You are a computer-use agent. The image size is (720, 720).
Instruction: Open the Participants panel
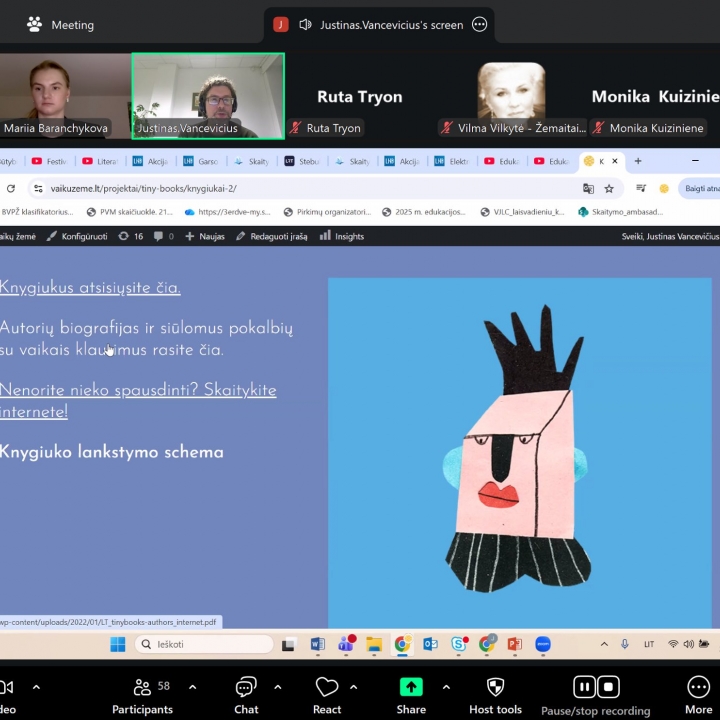coord(142,687)
